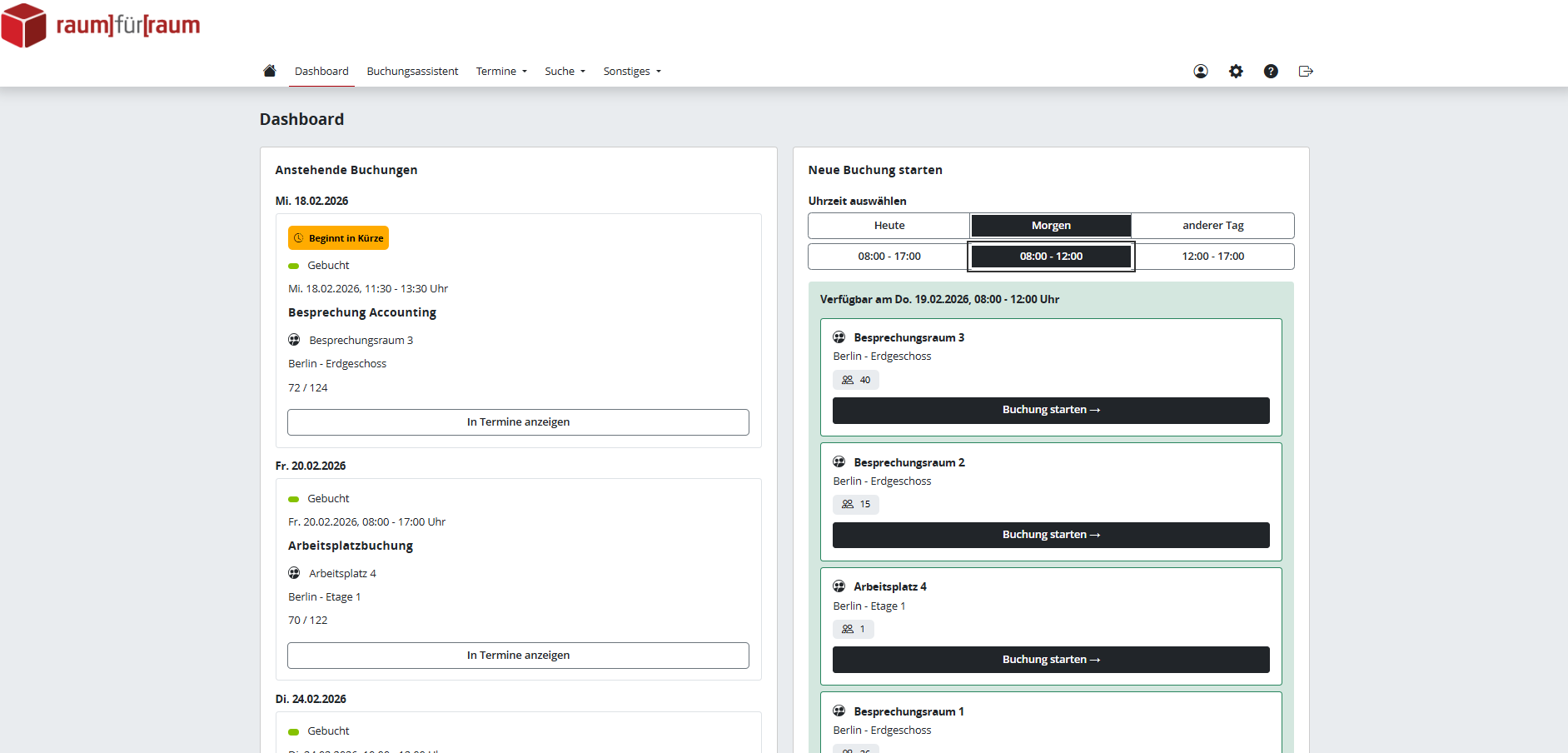Click icon of available Besprechungsraum 2 card
1568x753 pixels.
pyautogui.click(x=839, y=462)
